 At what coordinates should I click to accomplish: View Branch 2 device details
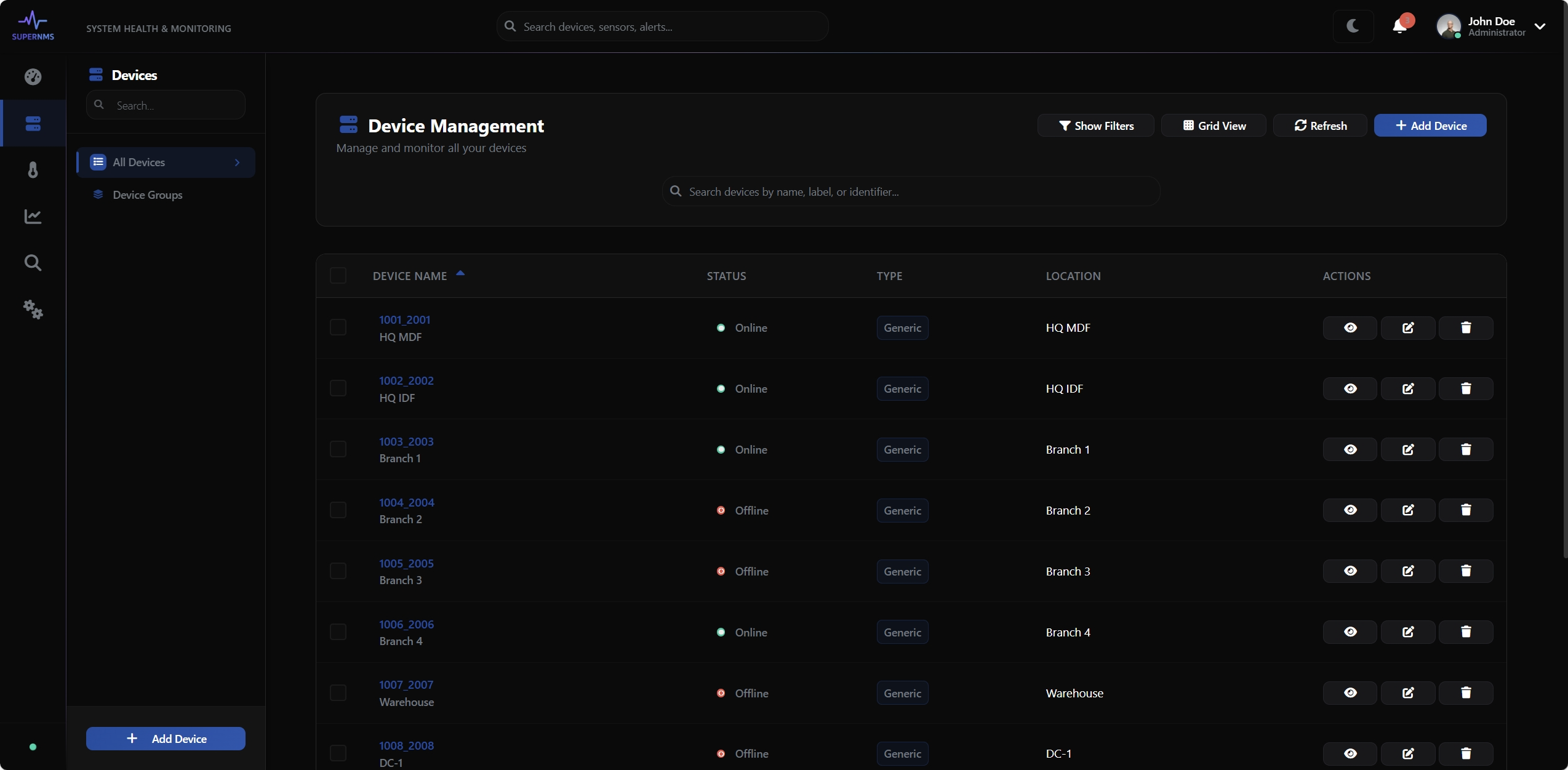click(x=1350, y=510)
